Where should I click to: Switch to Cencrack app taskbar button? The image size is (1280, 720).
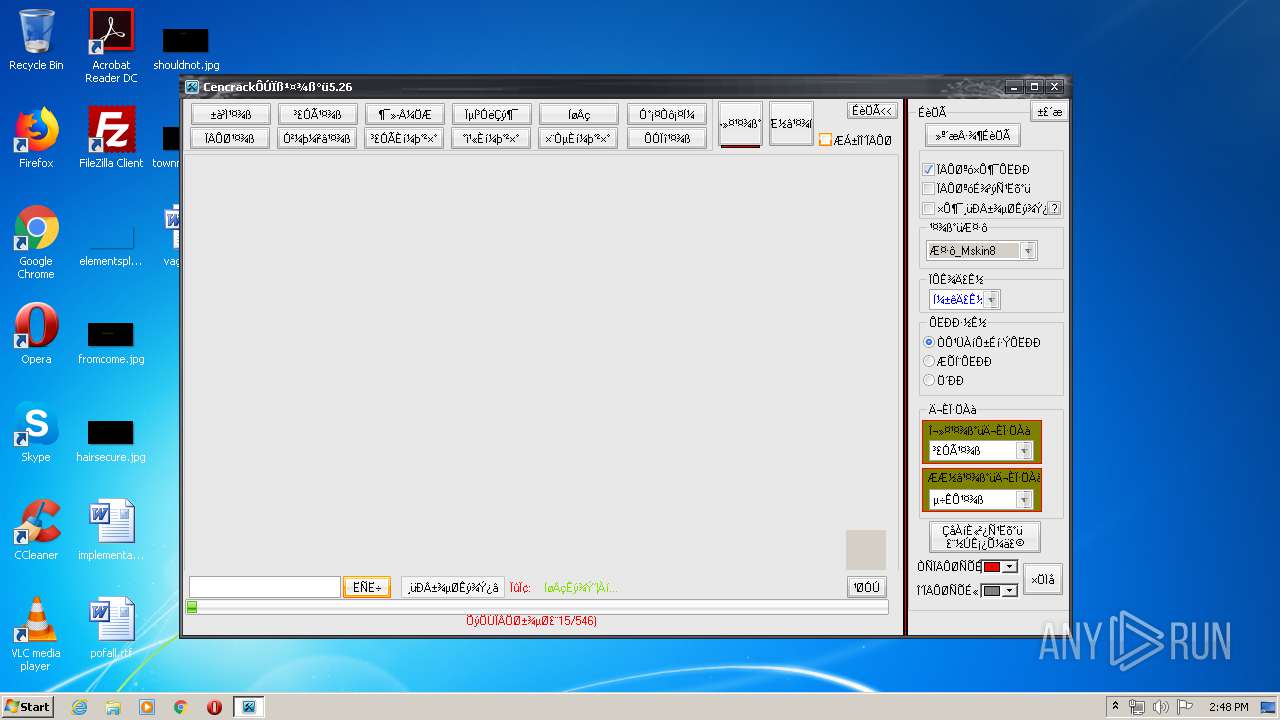[x=249, y=707]
